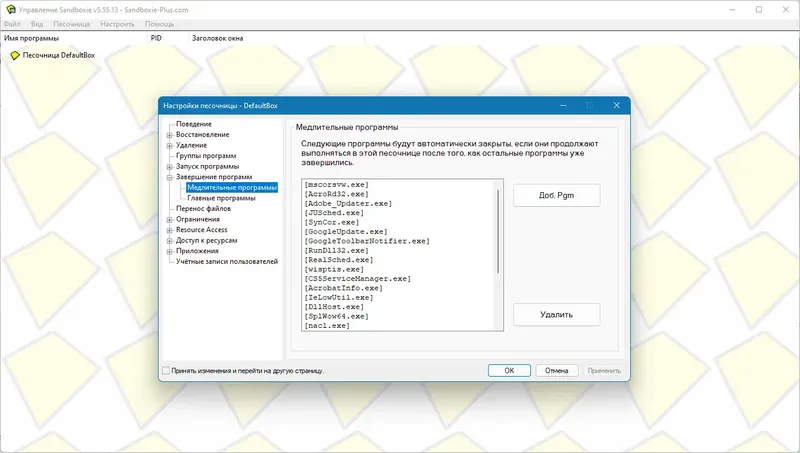
Task: Select the Песочница DefaultBox row
Action: pos(59,55)
